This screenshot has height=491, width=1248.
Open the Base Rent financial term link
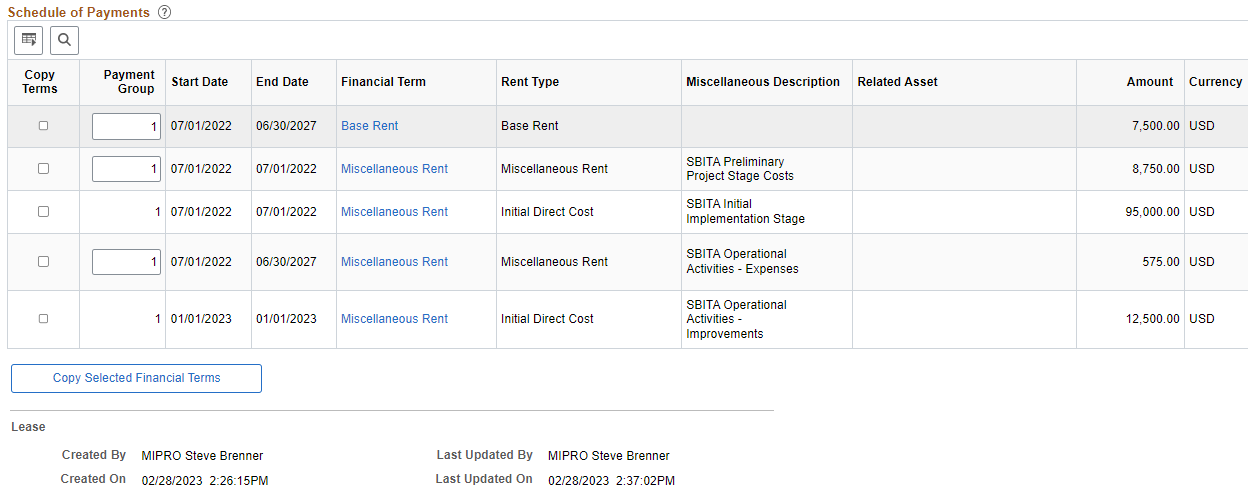[370, 126]
